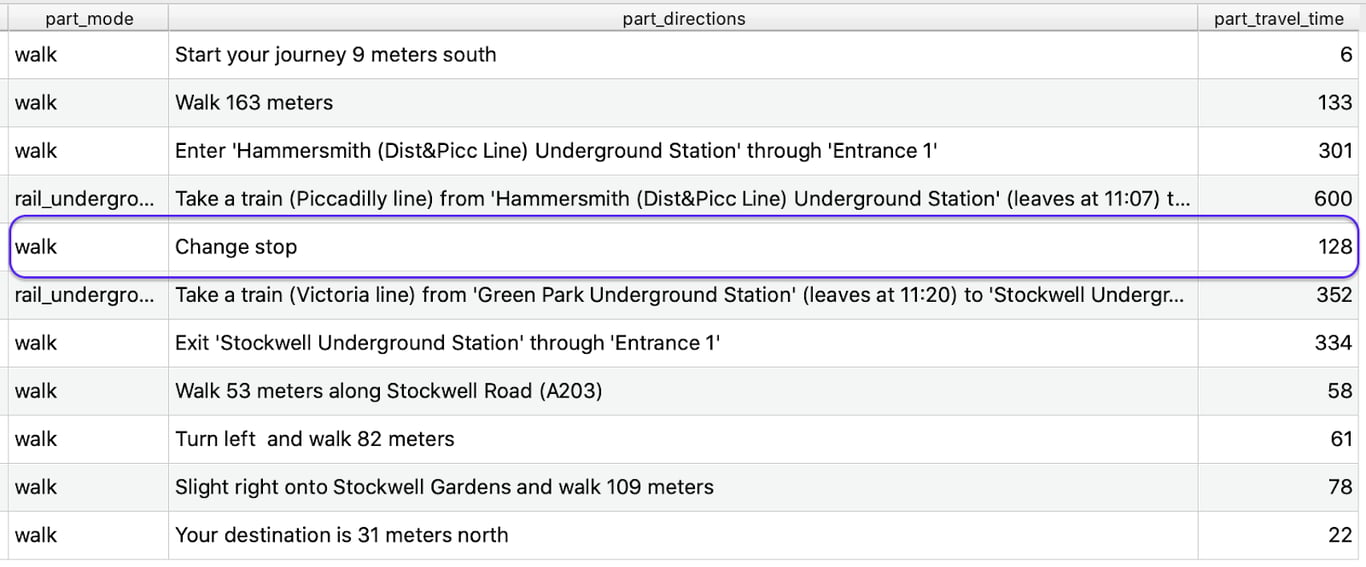Select the 'Turn left and walk 82 meters' cell
This screenshot has width=1366, height=567.
click(314, 439)
